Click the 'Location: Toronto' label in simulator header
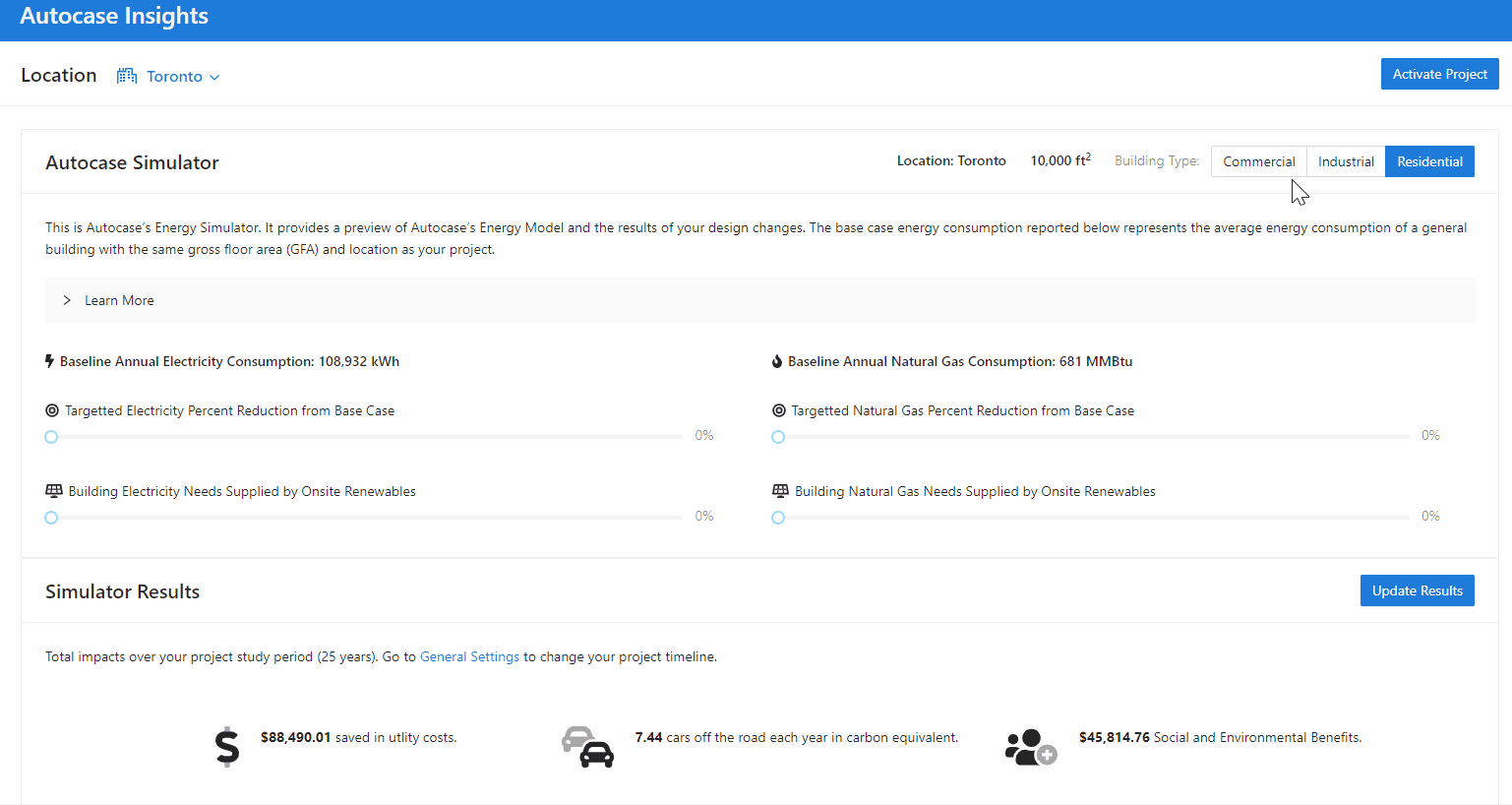Image resolution: width=1512 pixels, height=805 pixels. [x=951, y=160]
